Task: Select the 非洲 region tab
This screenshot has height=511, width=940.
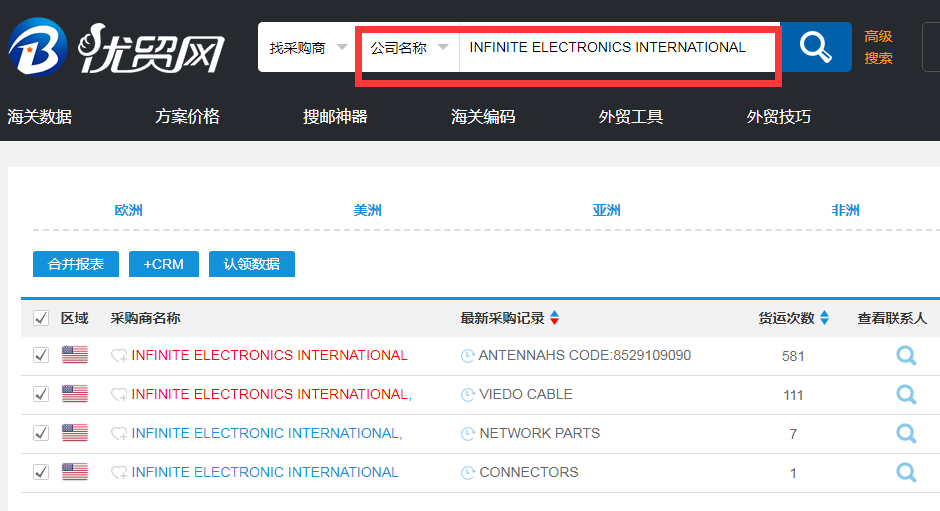Action: point(845,210)
